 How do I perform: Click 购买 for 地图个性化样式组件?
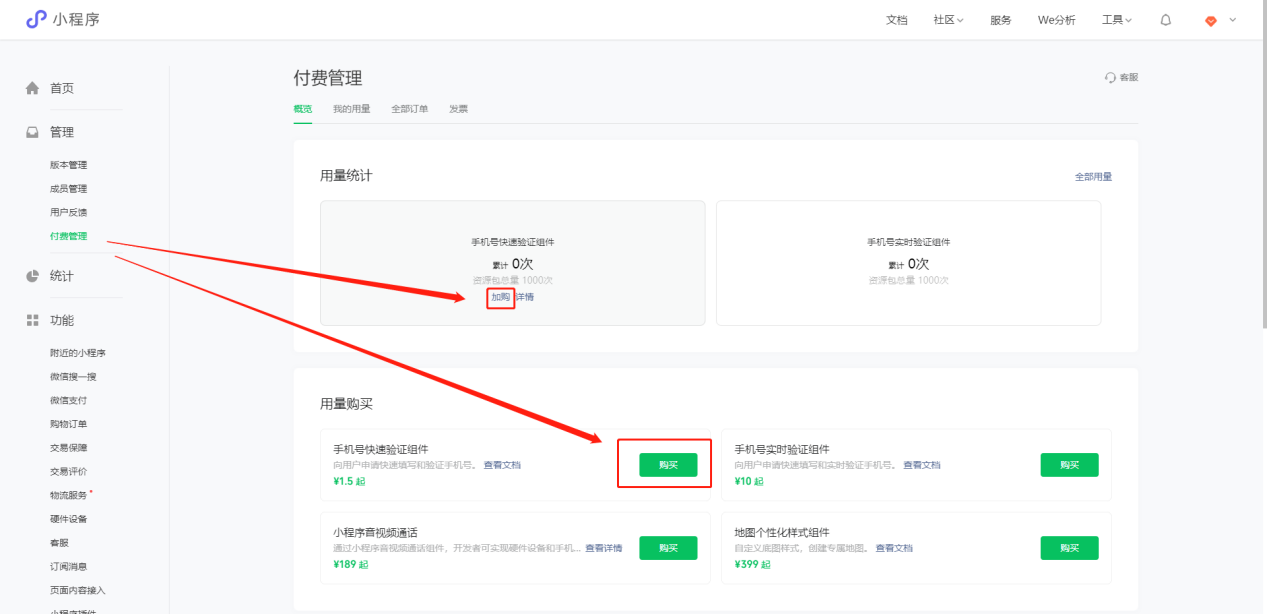coord(1069,548)
